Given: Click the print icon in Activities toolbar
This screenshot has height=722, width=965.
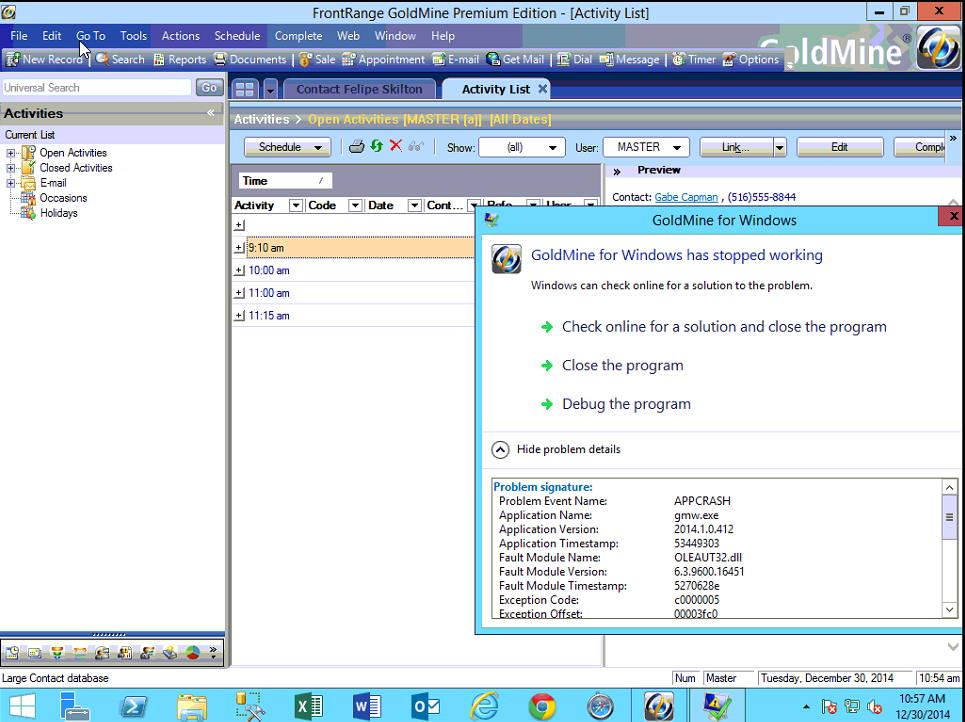Looking at the screenshot, I should pyautogui.click(x=356, y=146).
